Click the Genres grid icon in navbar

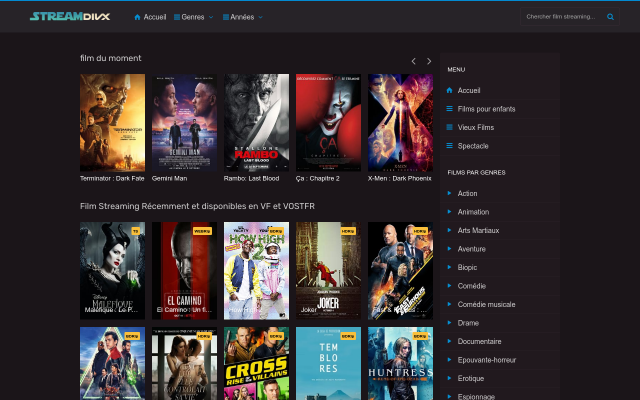pos(177,17)
